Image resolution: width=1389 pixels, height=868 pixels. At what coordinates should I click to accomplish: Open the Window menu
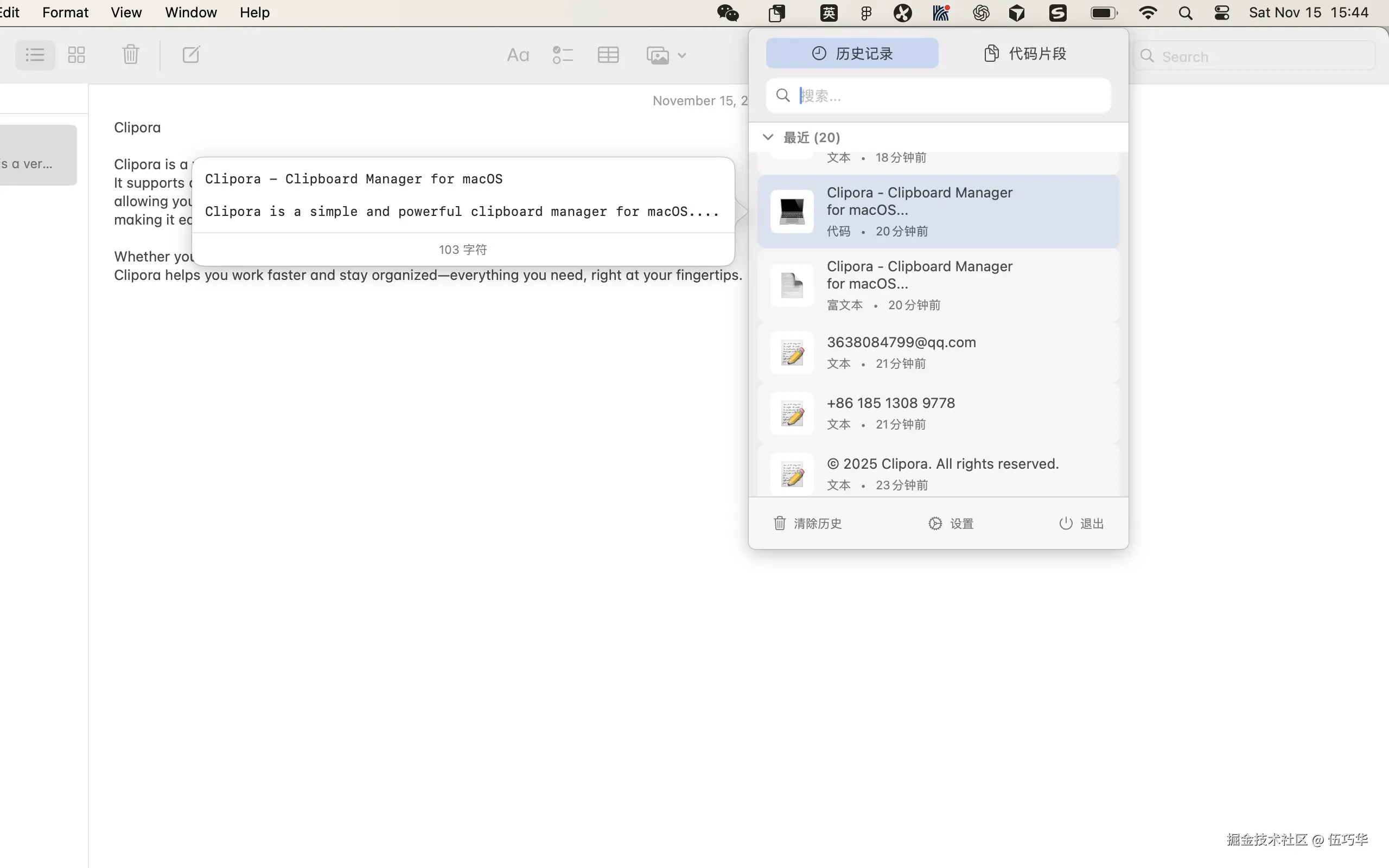(191, 12)
